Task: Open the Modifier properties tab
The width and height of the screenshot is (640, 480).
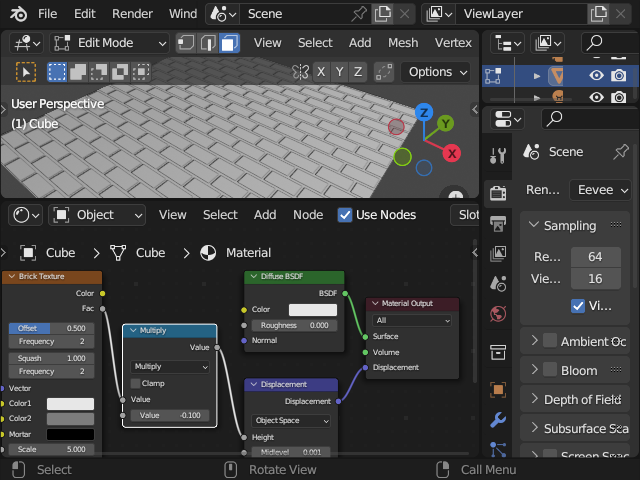Action: click(498, 420)
